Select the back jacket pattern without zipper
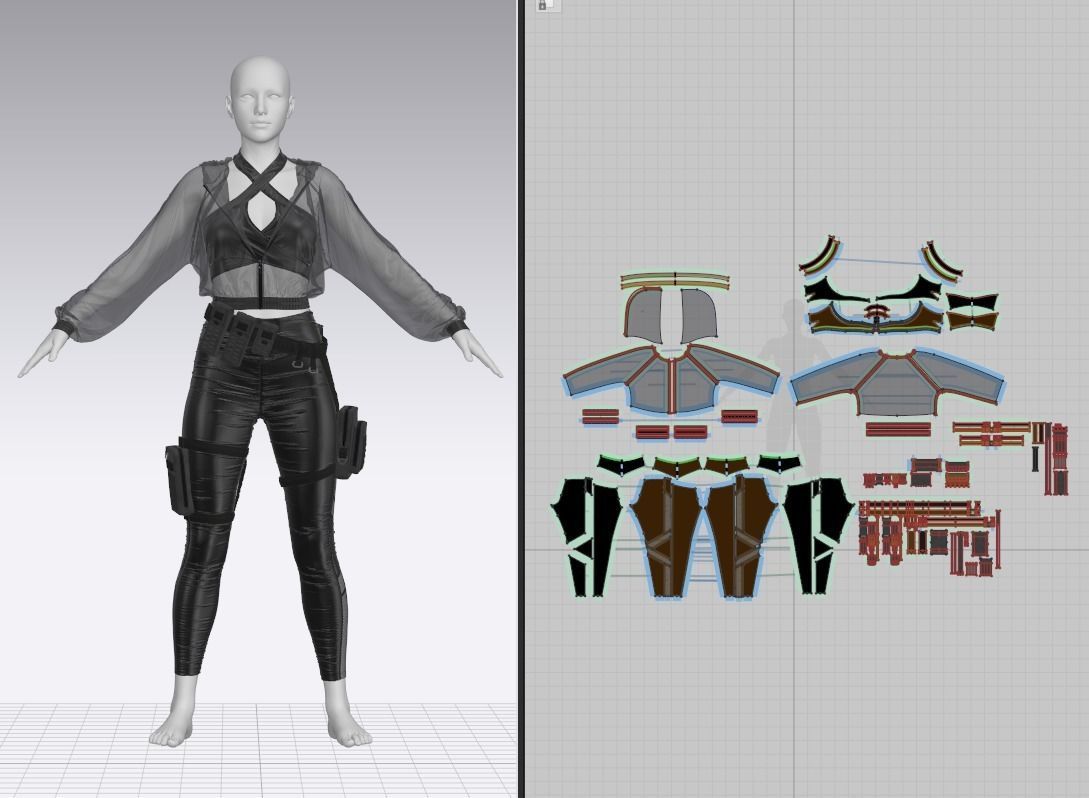The height and width of the screenshot is (798, 1089). (x=897, y=381)
